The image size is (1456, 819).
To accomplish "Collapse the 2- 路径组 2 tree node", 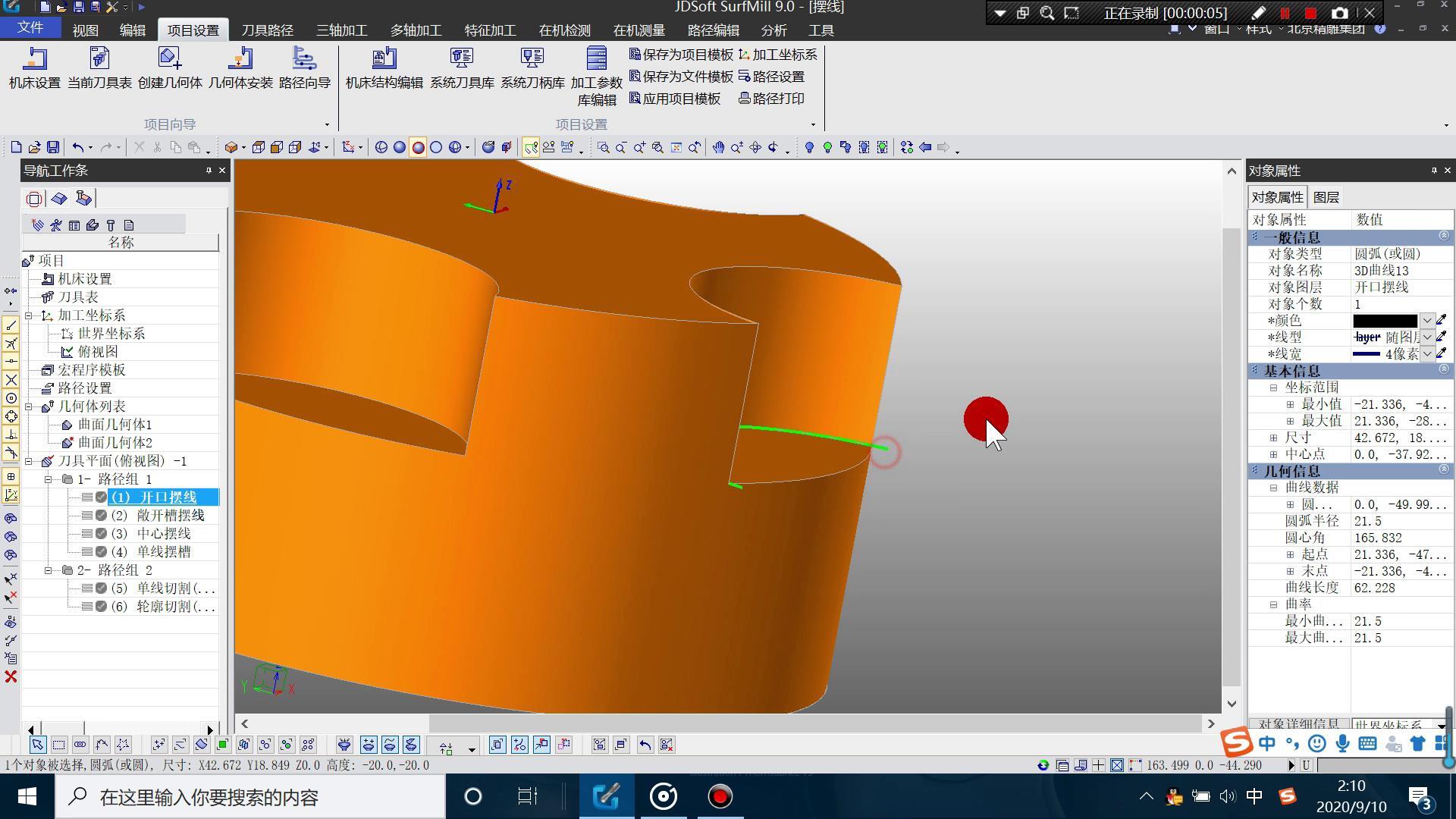I will (x=48, y=570).
